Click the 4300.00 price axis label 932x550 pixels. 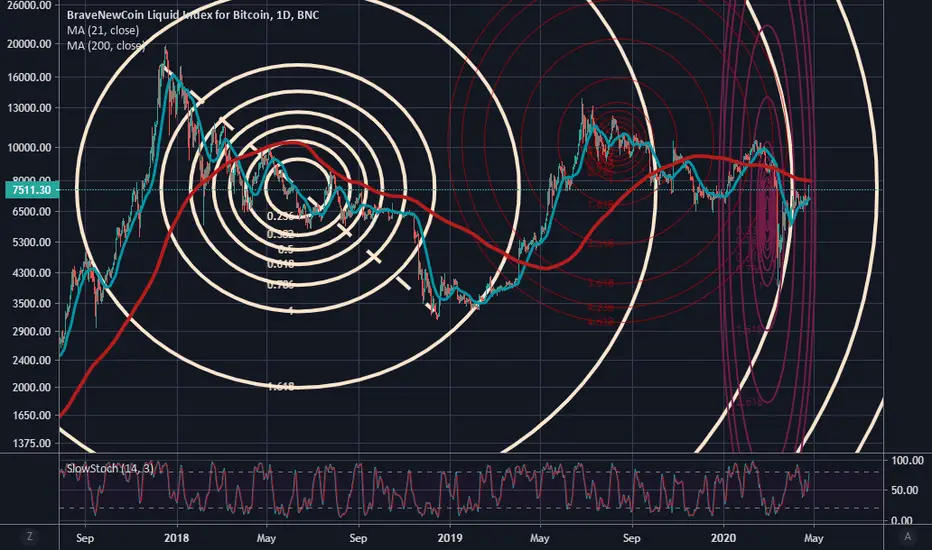(32, 274)
